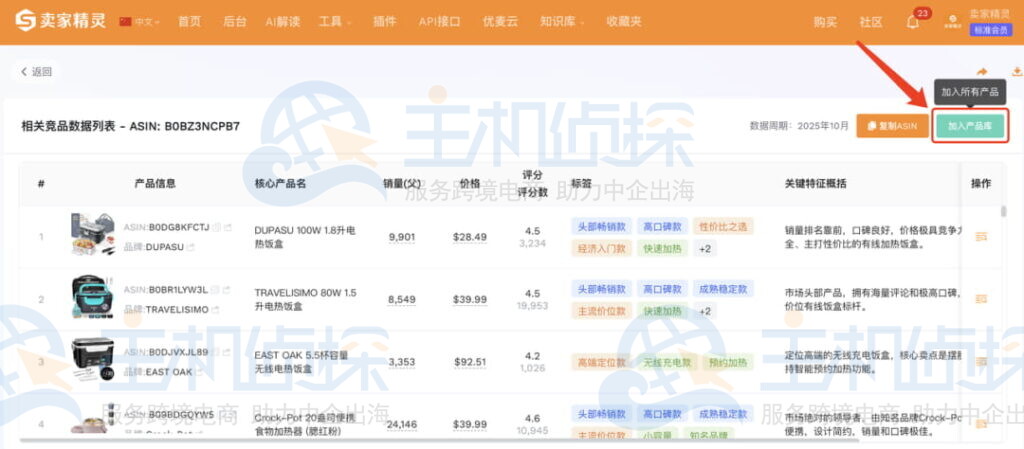Click the 评分 column header
Image resolution: width=1024 pixels, height=449 pixels.
click(x=532, y=175)
